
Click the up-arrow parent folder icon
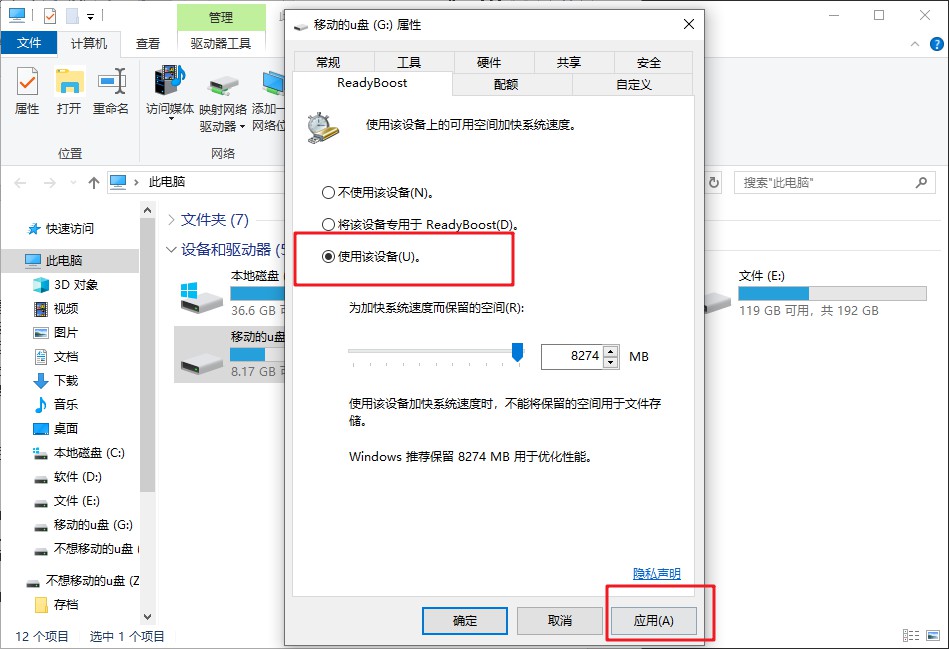pyautogui.click(x=93, y=182)
